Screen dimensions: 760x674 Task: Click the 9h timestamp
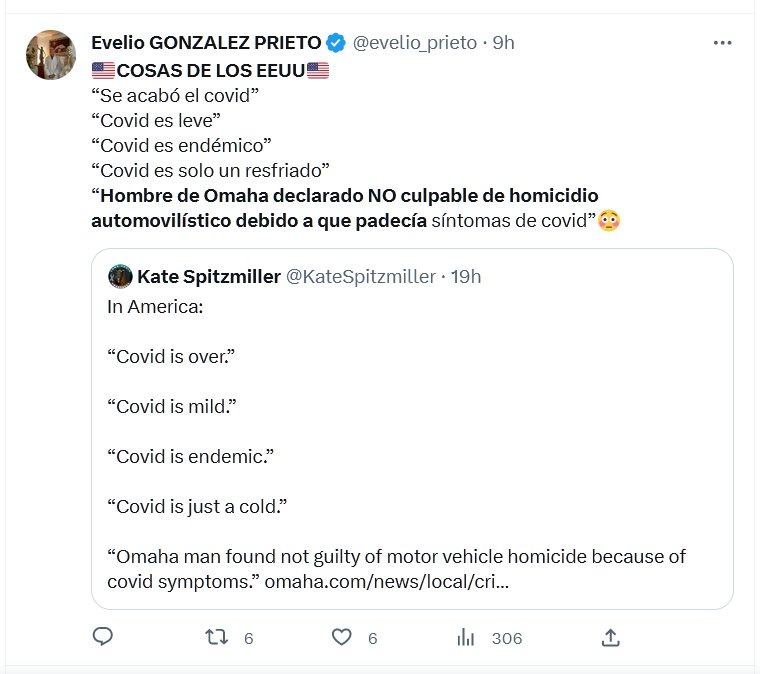click(504, 43)
